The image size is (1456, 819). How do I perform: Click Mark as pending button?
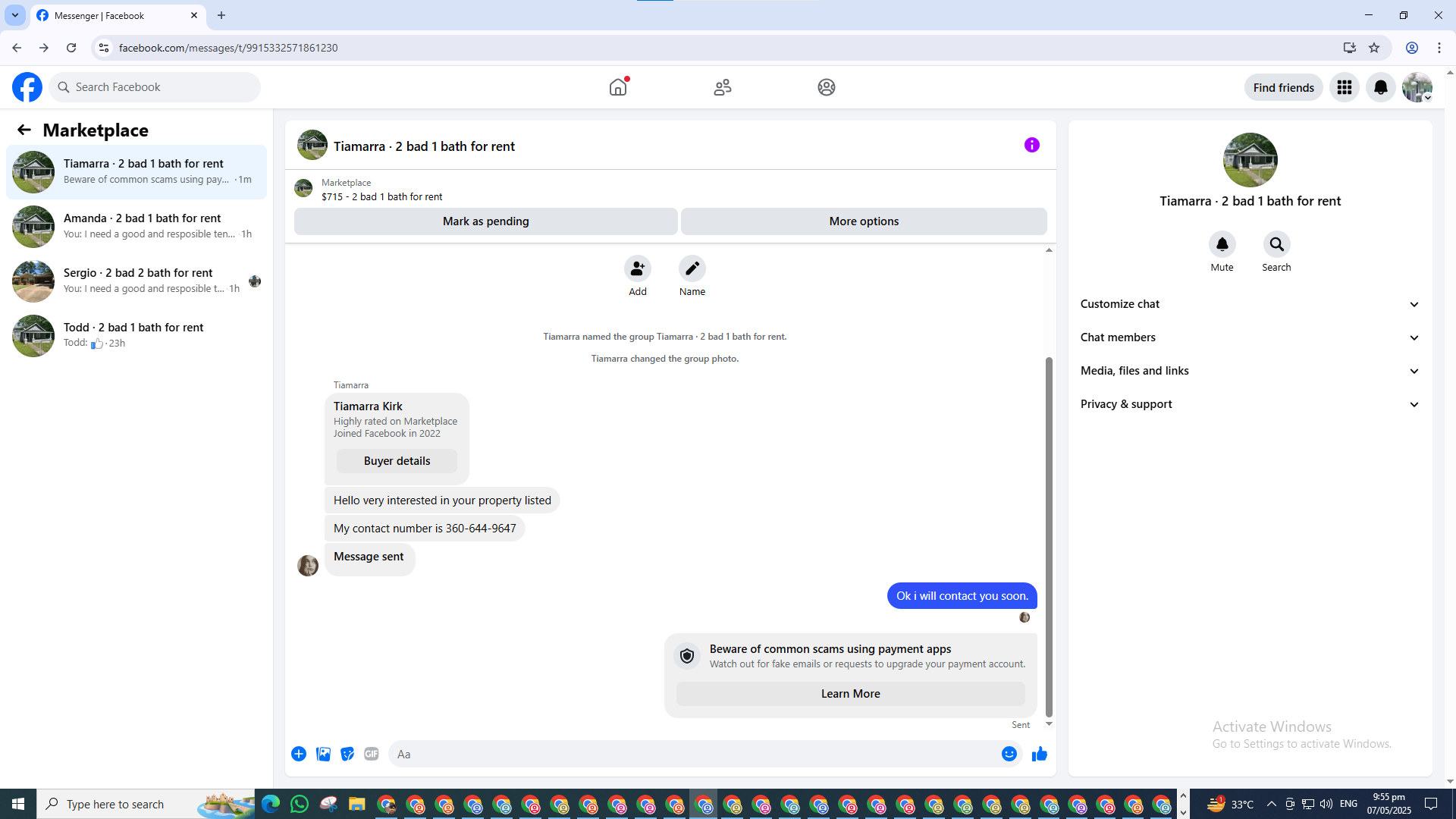[x=485, y=221]
